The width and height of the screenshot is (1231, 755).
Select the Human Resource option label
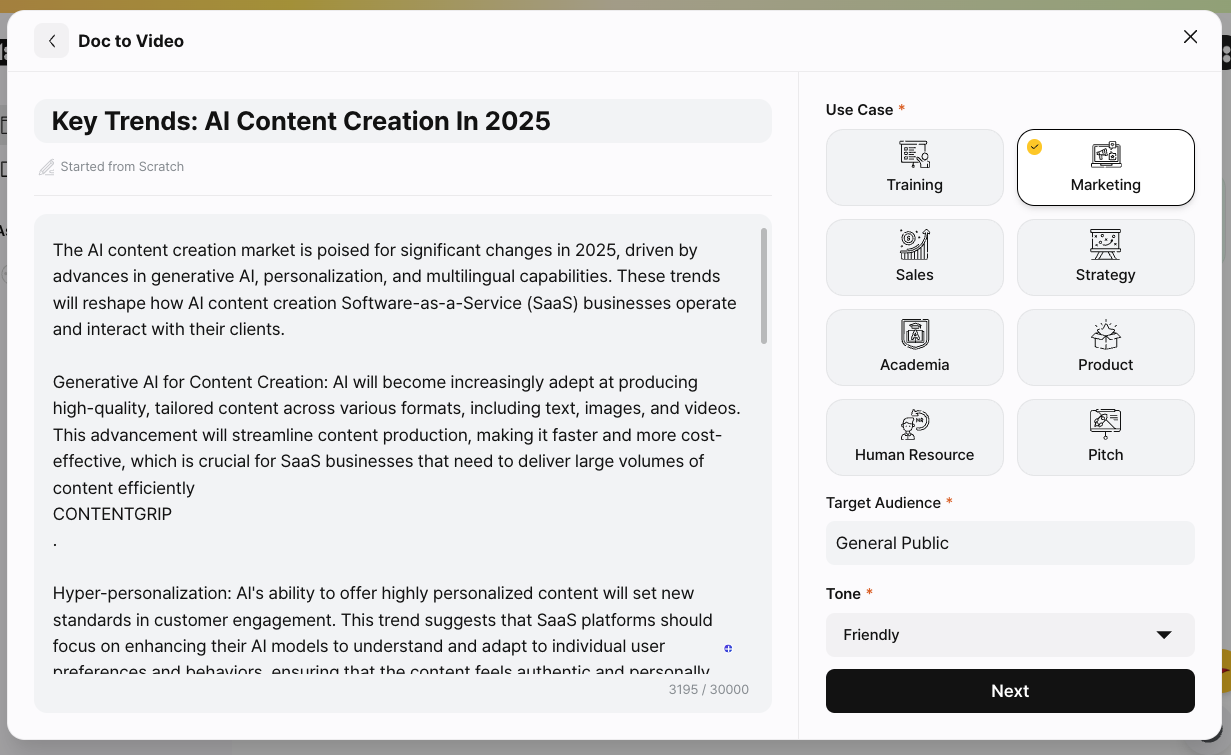click(914, 455)
